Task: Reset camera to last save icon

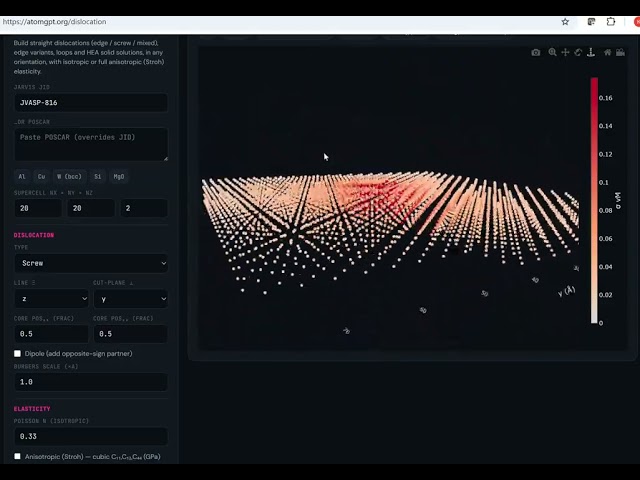Action: coord(620,52)
